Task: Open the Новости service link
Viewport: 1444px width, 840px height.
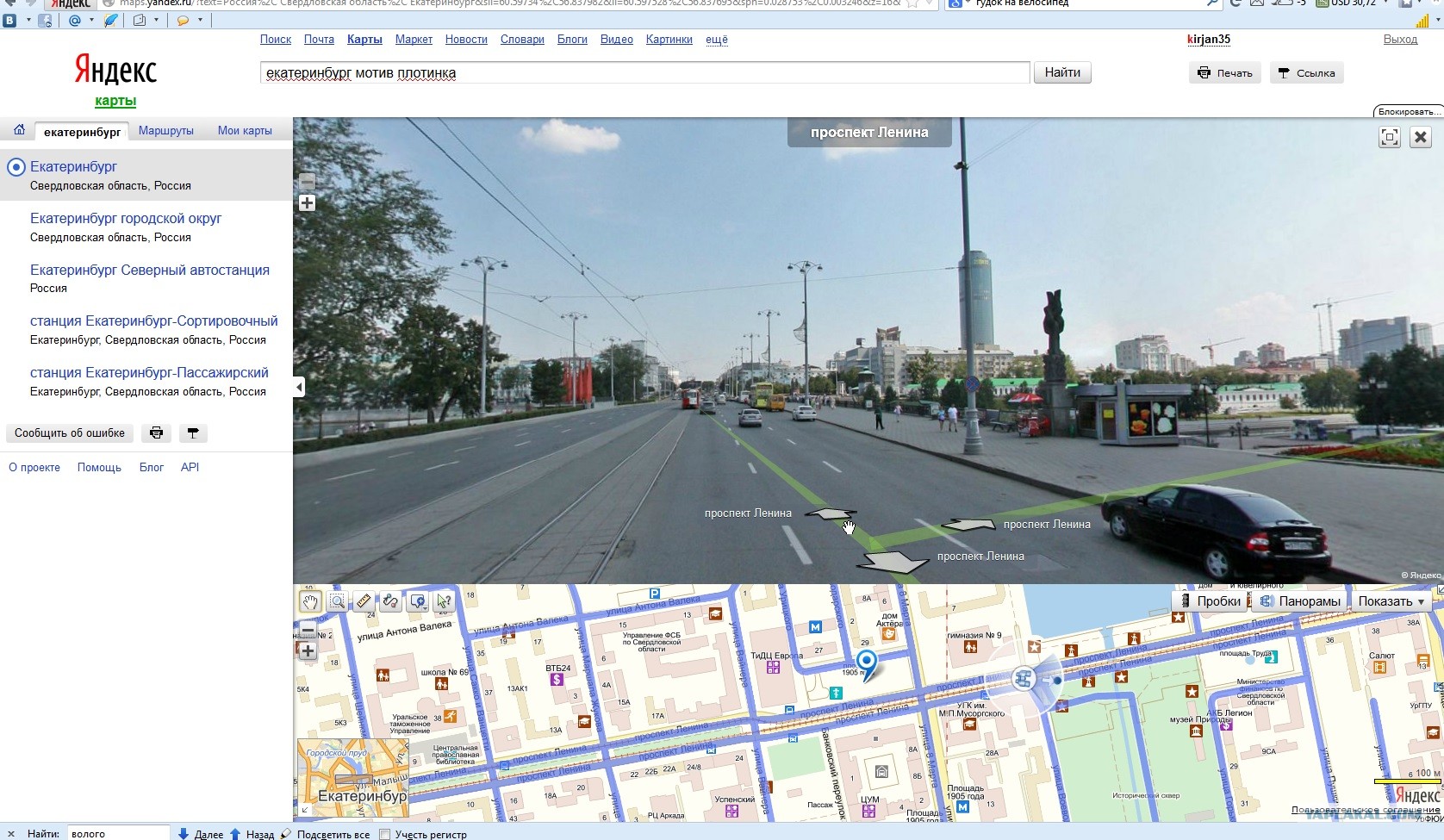Action: 466,40
